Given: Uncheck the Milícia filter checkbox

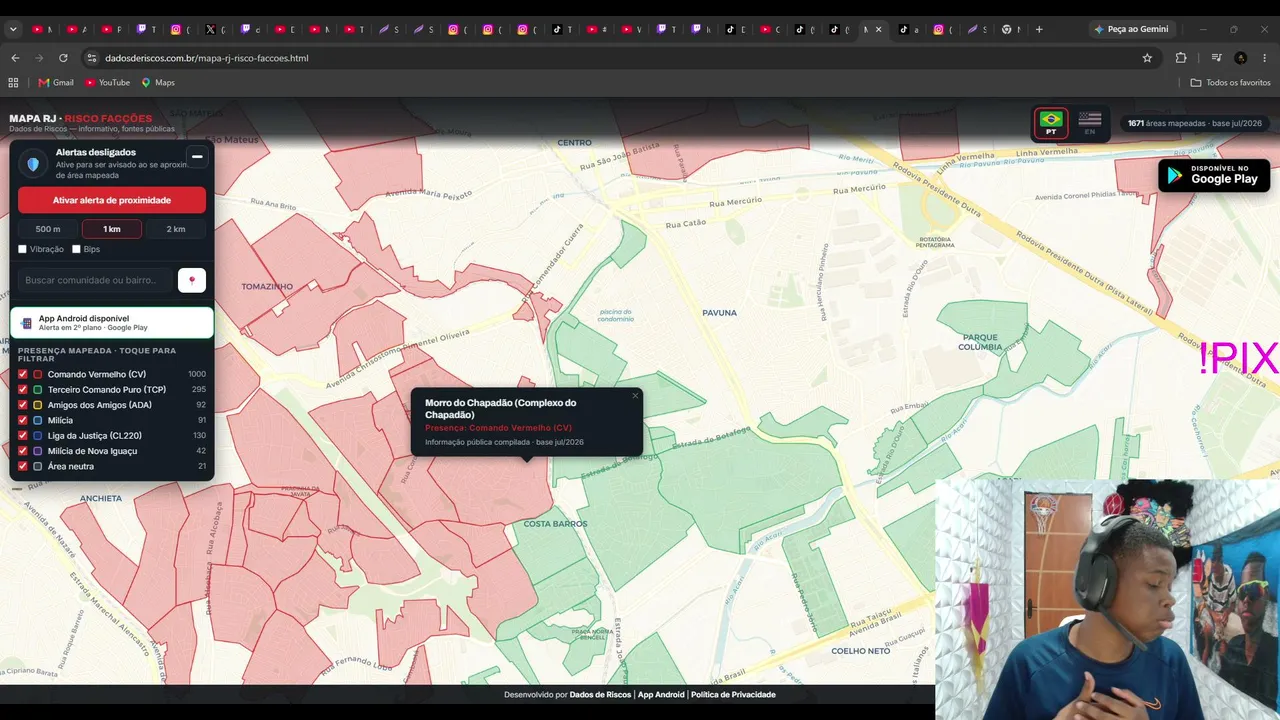Looking at the screenshot, I should point(23,420).
